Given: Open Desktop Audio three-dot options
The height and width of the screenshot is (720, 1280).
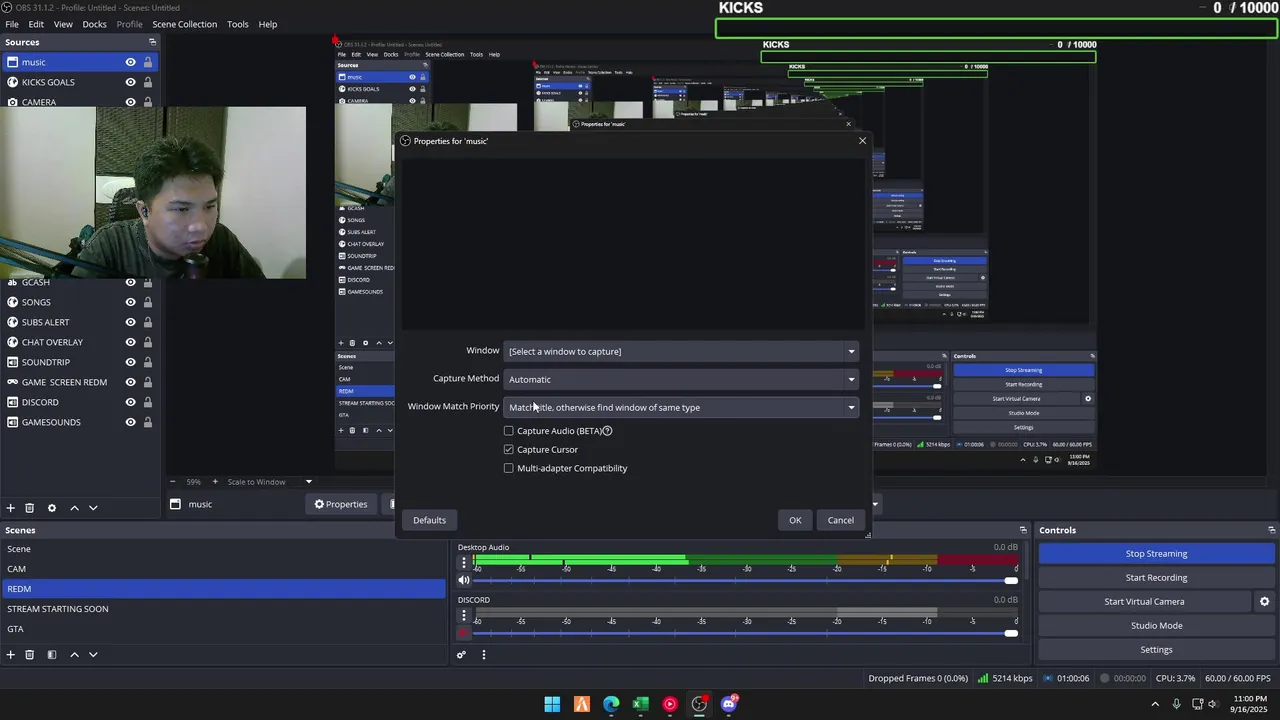Looking at the screenshot, I should pos(464,563).
